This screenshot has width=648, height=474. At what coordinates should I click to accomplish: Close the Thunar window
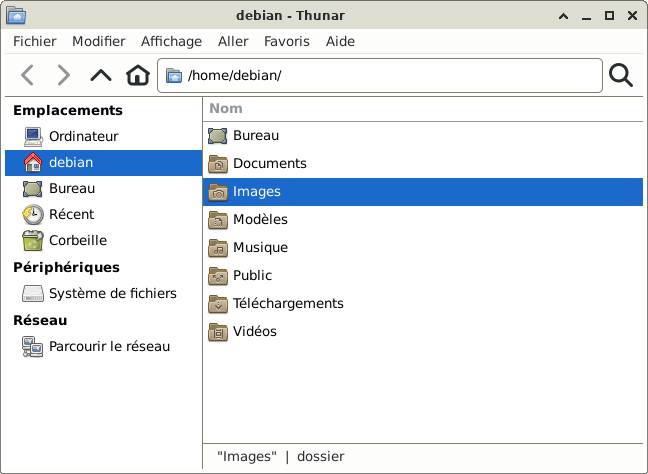click(x=632, y=16)
